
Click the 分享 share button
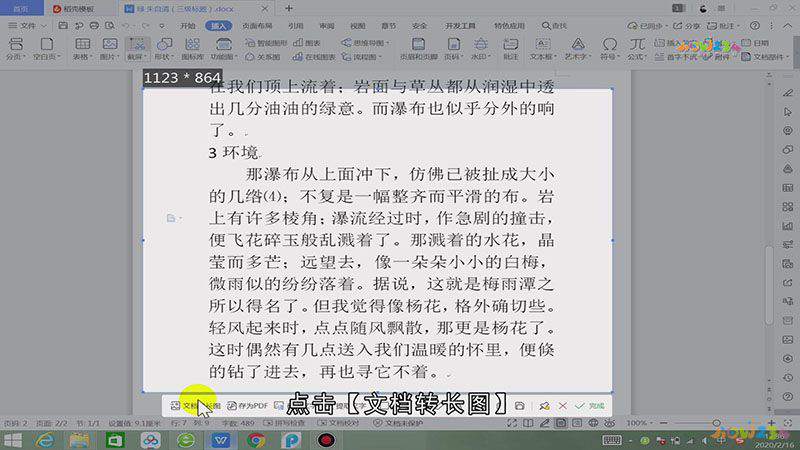tap(687, 26)
